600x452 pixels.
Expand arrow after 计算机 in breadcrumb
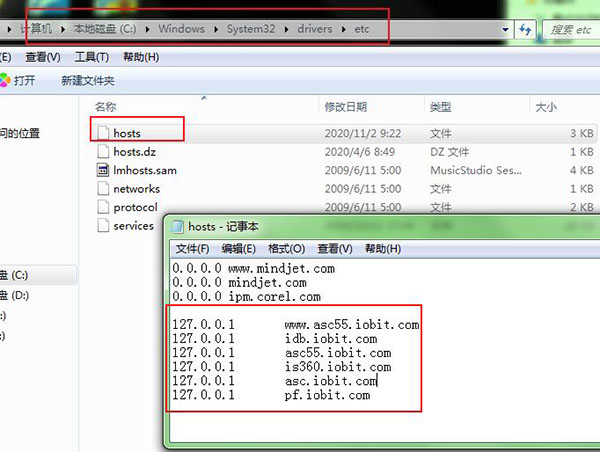62,29
